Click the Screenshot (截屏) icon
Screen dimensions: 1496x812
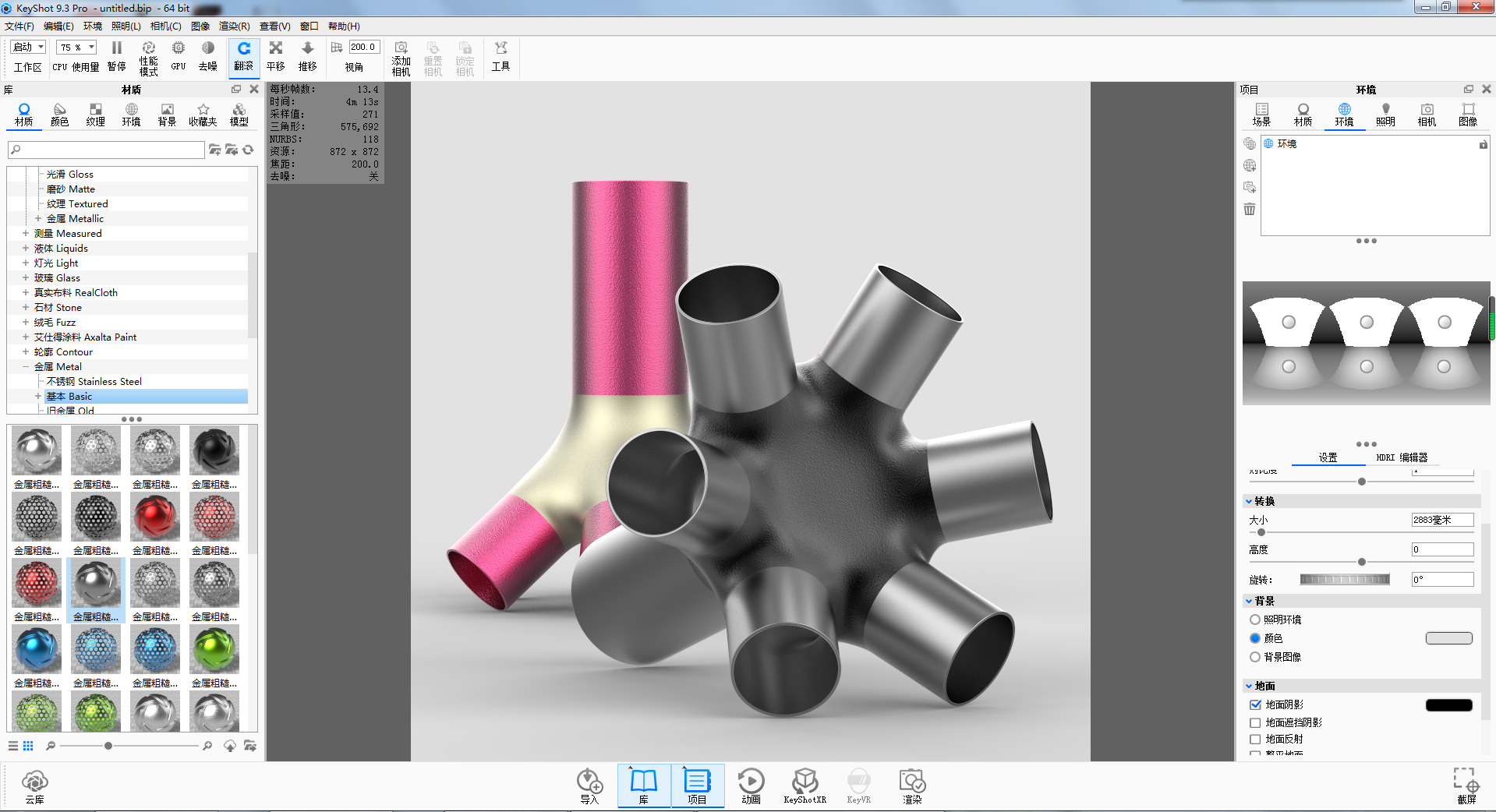click(1466, 785)
